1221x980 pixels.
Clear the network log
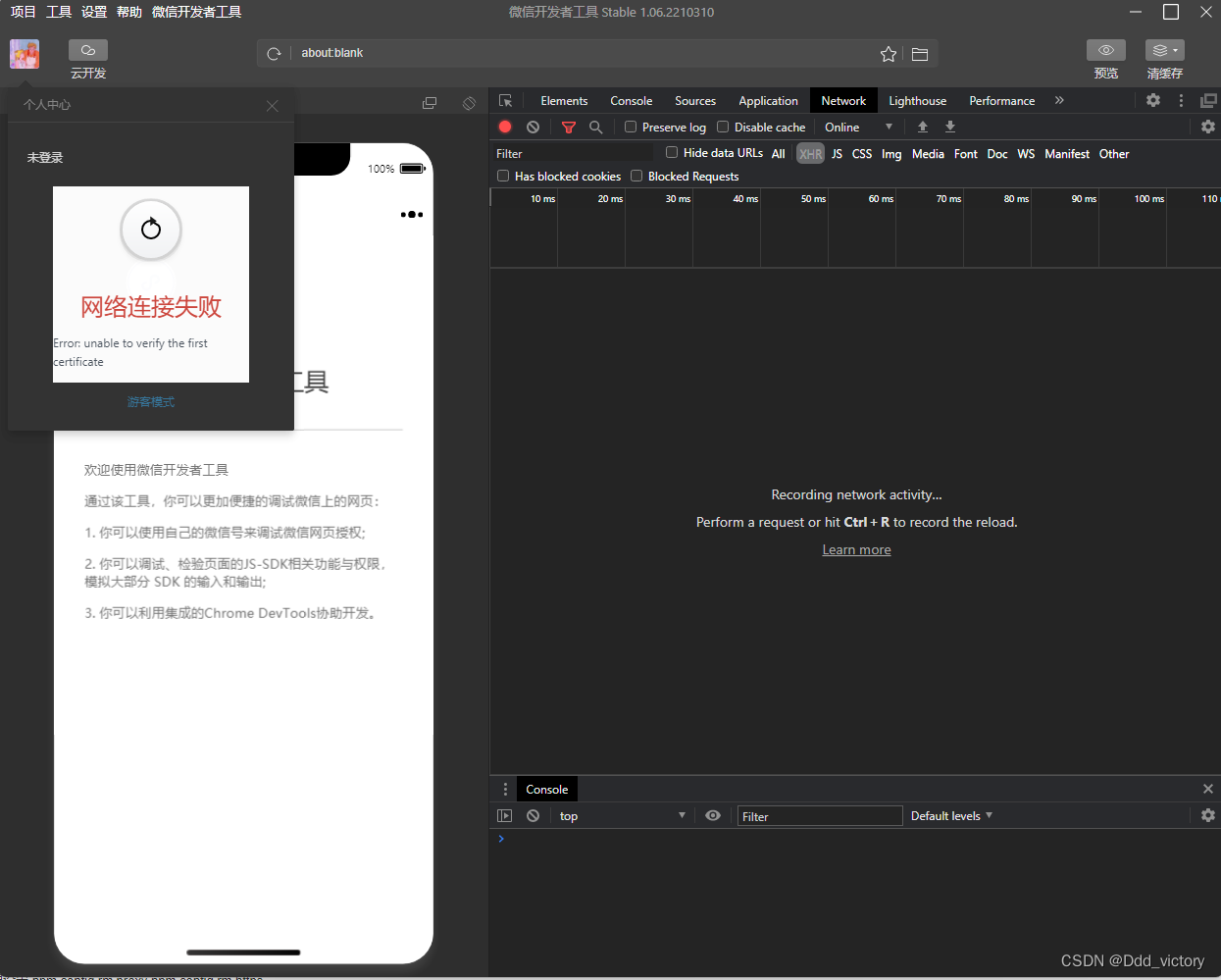[533, 127]
